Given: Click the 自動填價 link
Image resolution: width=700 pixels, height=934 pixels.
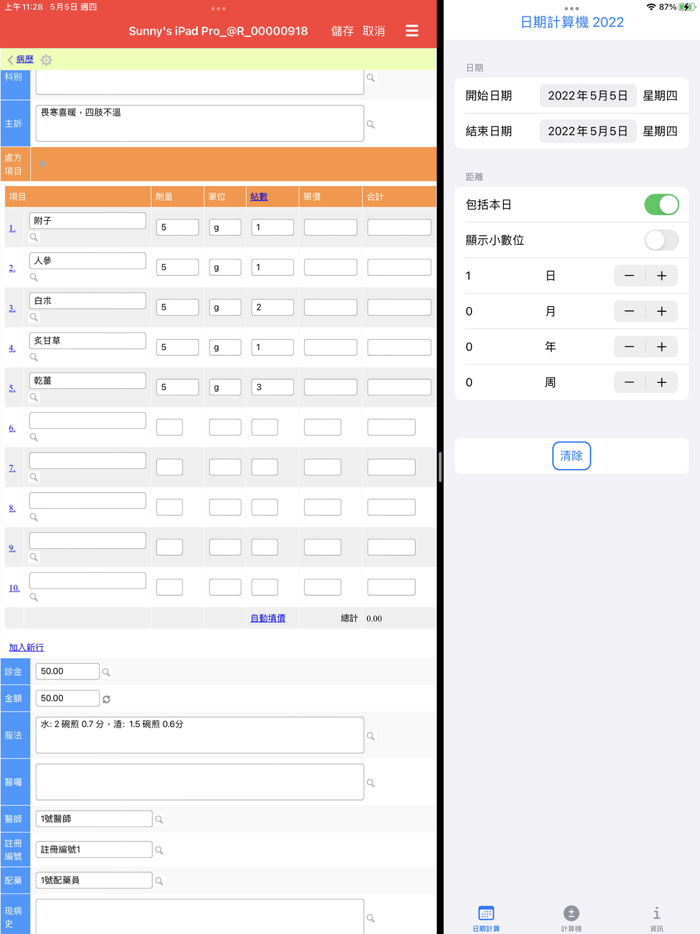Looking at the screenshot, I should pos(267,618).
